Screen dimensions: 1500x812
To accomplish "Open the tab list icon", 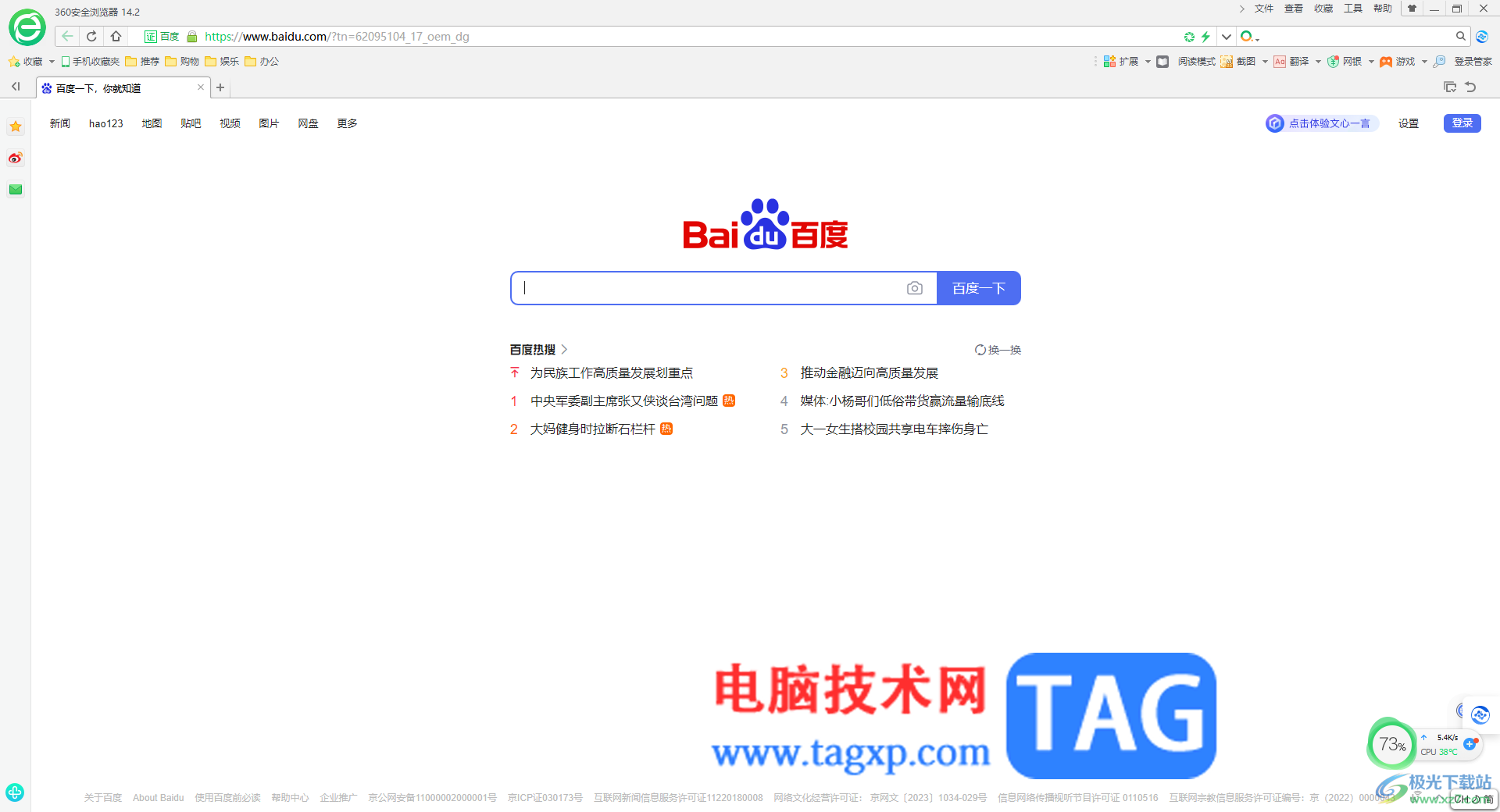I will (x=1450, y=87).
